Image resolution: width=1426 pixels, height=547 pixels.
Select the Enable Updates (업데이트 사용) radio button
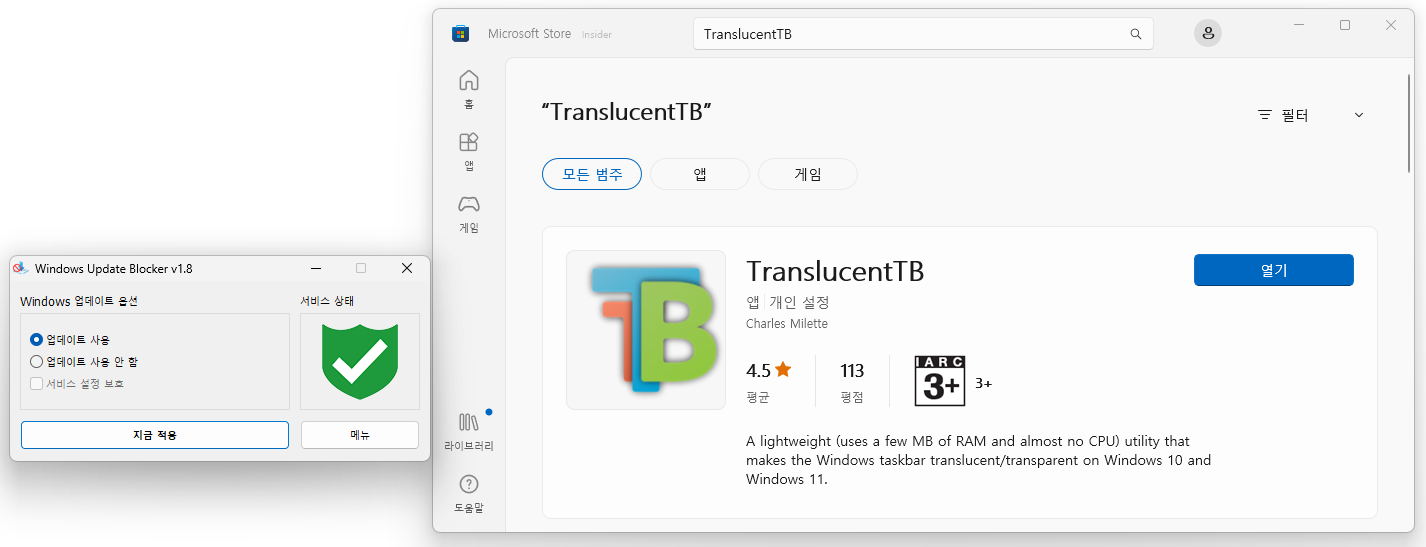[x=37, y=340]
